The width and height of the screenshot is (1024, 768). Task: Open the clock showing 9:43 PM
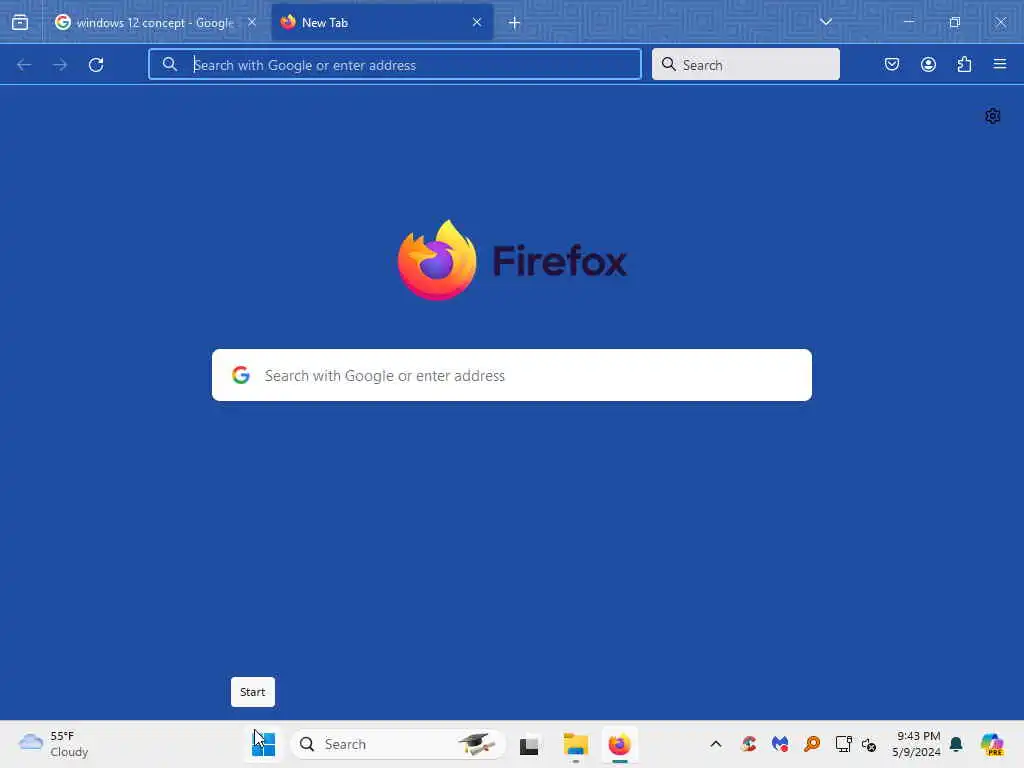[x=917, y=744]
